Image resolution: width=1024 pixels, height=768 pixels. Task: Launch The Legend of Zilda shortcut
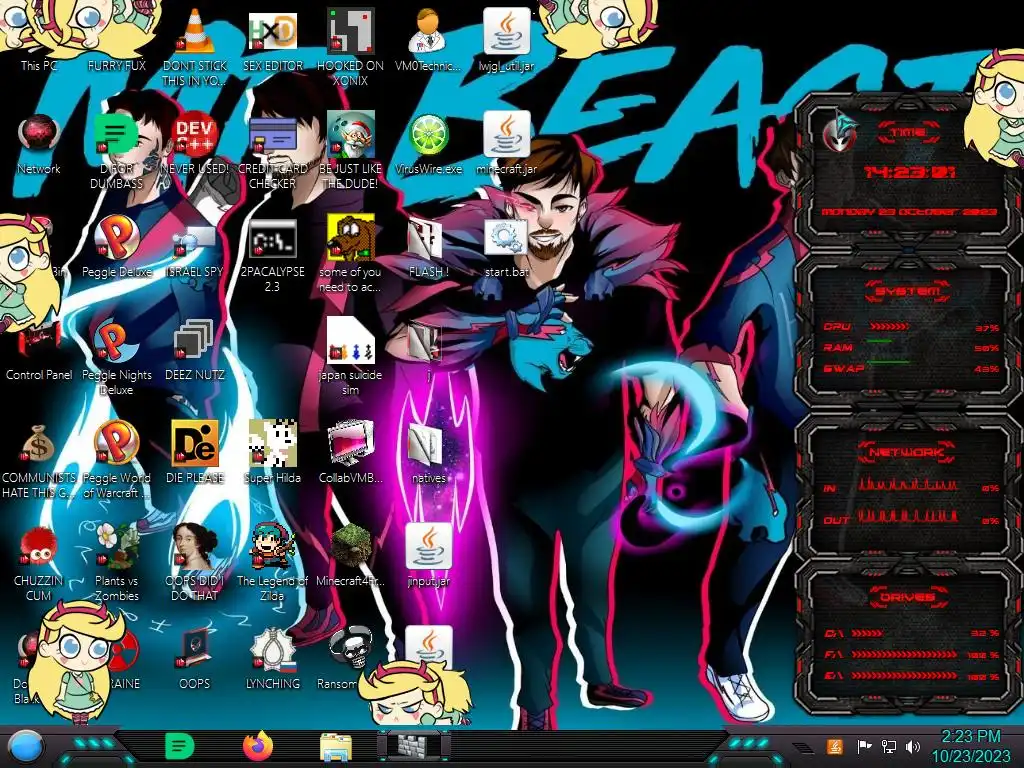point(272,562)
